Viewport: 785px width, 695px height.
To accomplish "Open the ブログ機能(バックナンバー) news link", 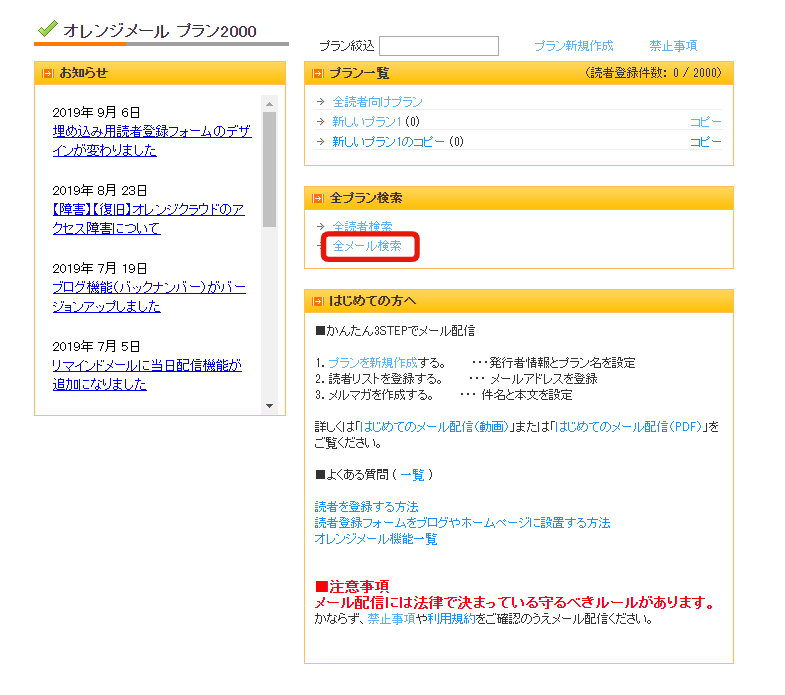I will click(149, 296).
